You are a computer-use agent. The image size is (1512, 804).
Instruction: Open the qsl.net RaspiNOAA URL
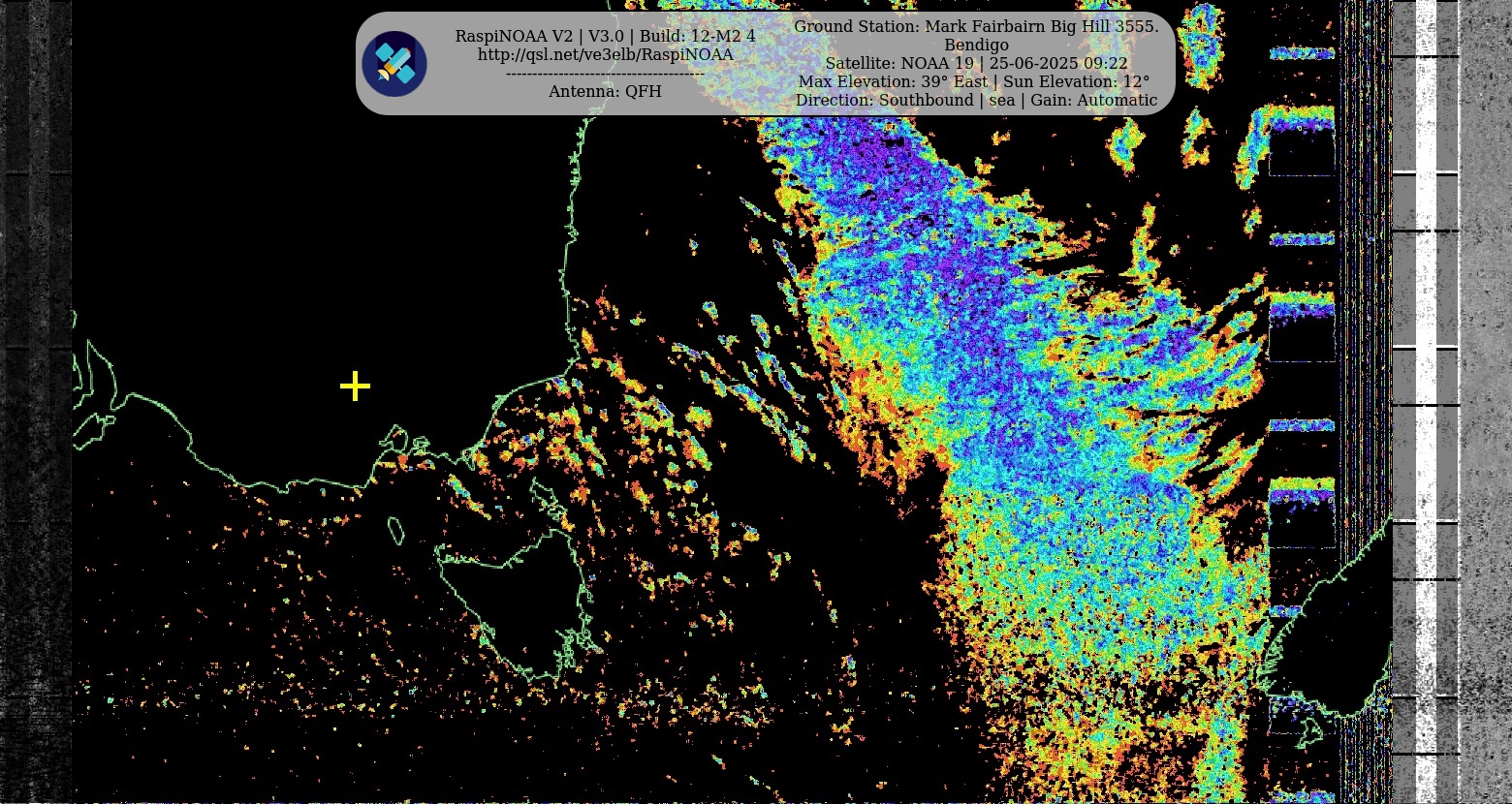pos(605,55)
